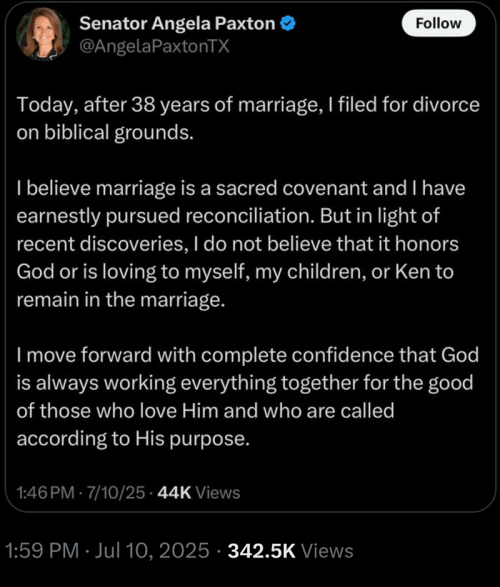Click the 1:59 PM outer timestamp
The height and width of the screenshot is (587, 500).
(x=42, y=551)
